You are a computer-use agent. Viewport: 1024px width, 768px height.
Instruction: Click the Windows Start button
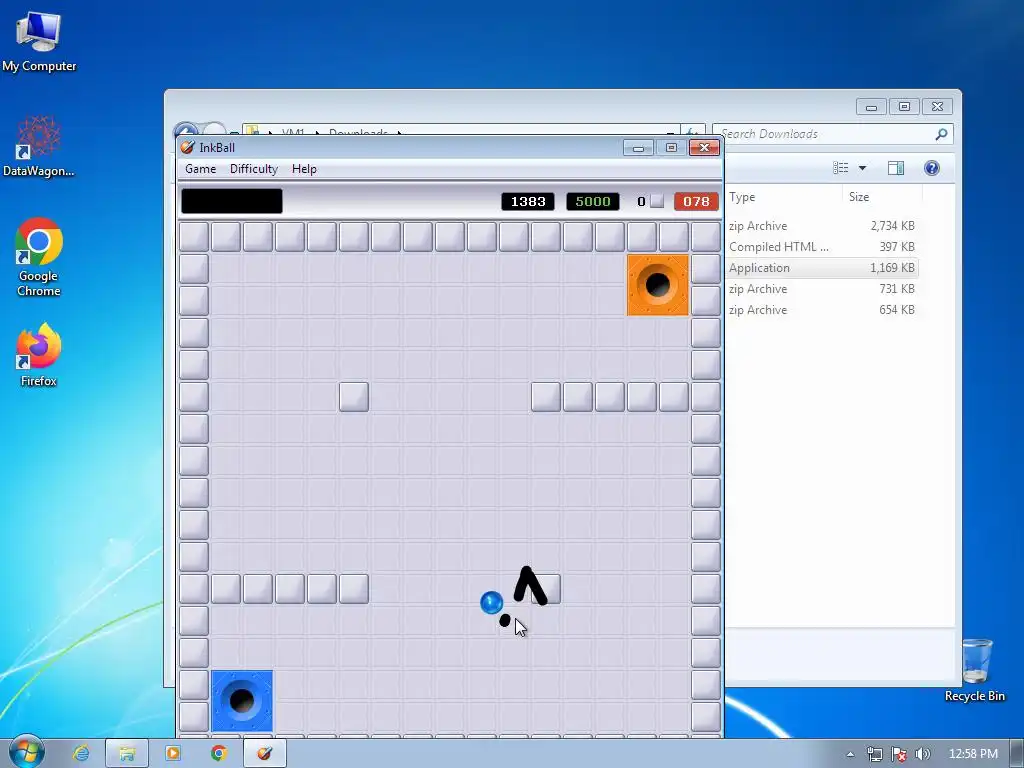[x=26, y=752]
